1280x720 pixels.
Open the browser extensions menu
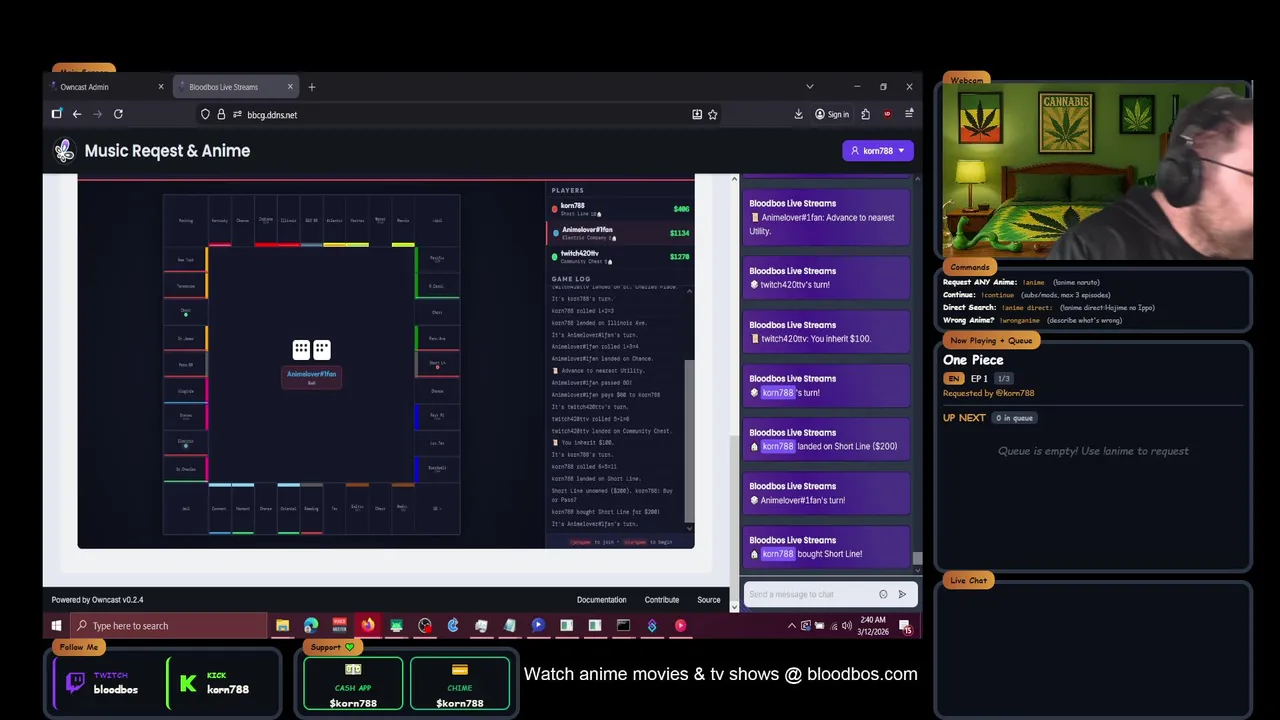pyautogui.click(x=865, y=115)
